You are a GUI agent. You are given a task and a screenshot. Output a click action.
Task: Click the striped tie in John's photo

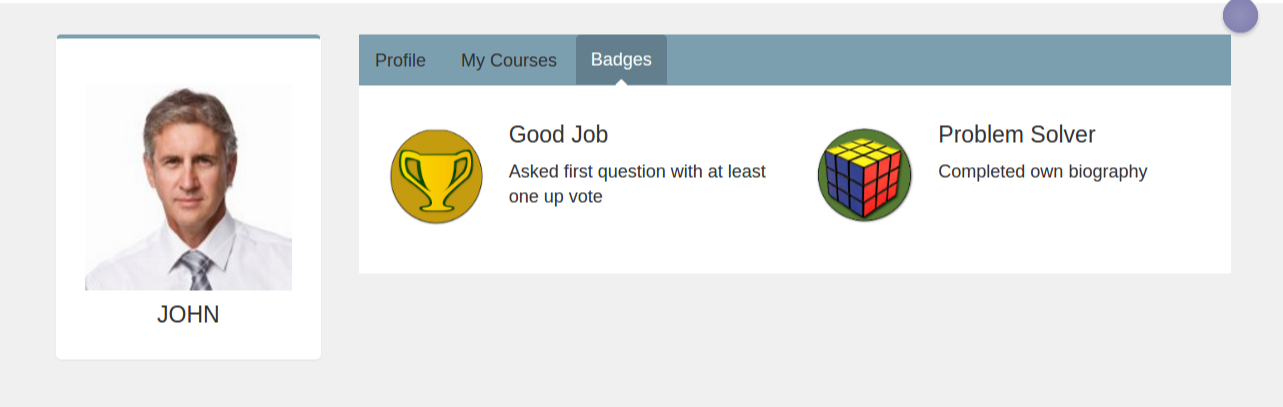(x=196, y=270)
